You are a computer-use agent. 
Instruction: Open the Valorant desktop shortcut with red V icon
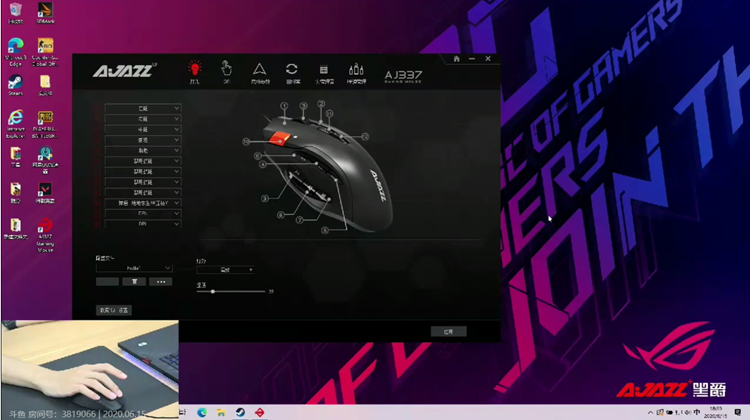(x=45, y=193)
